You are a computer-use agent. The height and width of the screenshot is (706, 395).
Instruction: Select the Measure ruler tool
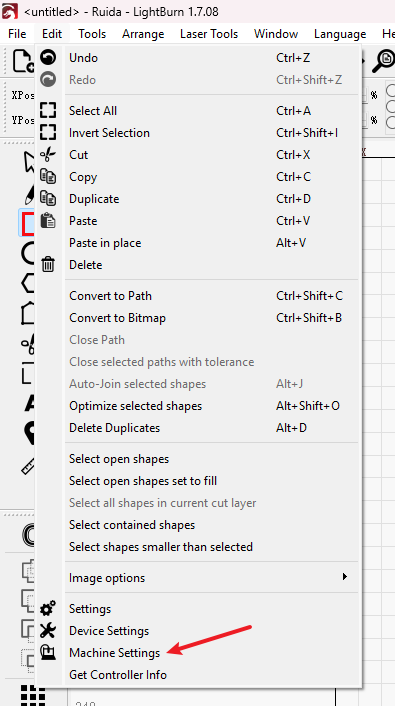tap(28, 466)
